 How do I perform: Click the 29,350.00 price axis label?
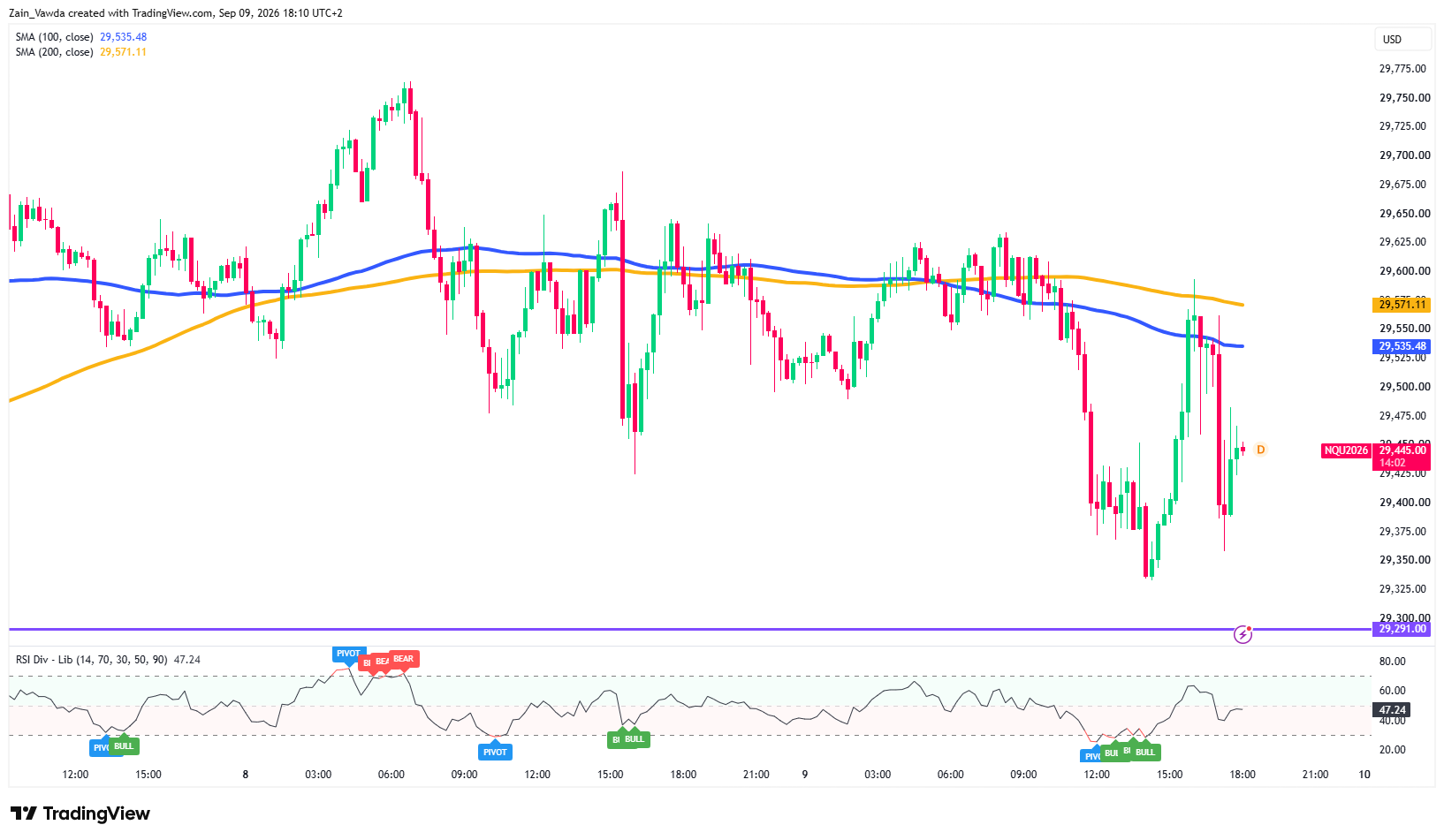pyautogui.click(x=1403, y=560)
